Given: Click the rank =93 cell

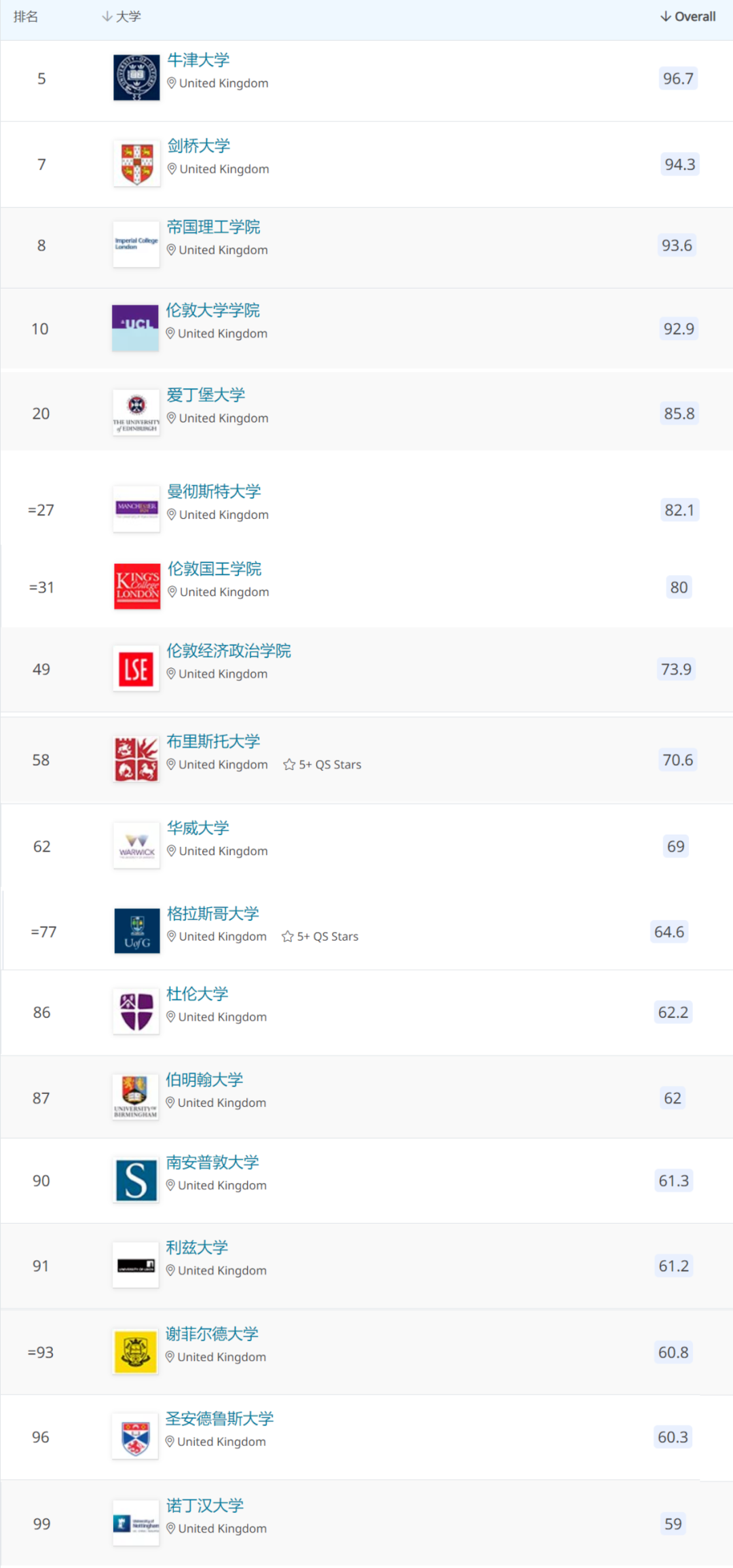Looking at the screenshot, I should pyautogui.click(x=41, y=1352).
